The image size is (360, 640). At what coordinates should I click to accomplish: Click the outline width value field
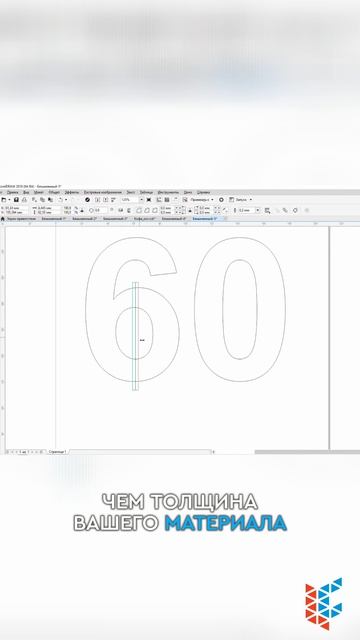[247, 210]
